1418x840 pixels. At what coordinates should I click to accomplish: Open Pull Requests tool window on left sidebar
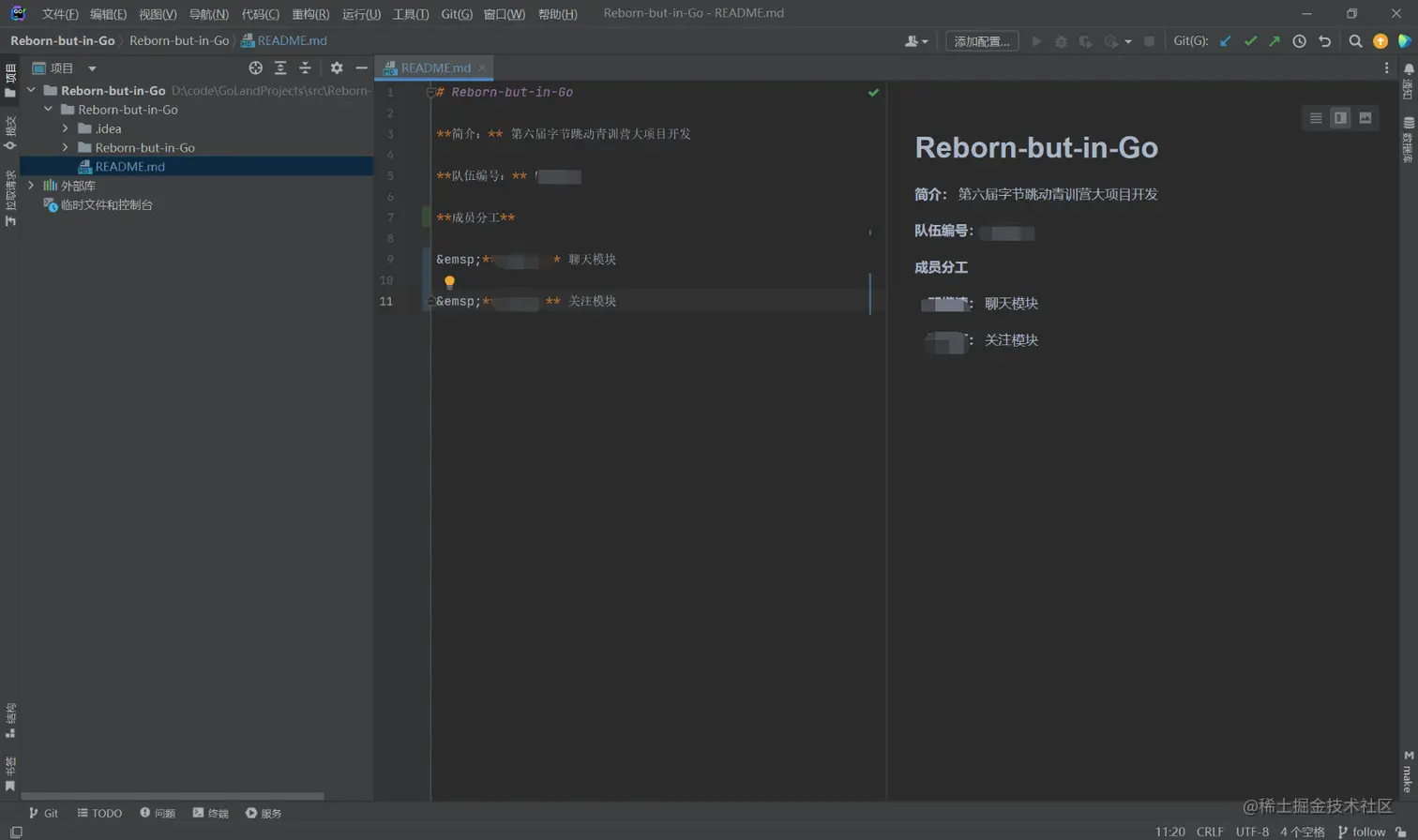(x=10, y=198)
